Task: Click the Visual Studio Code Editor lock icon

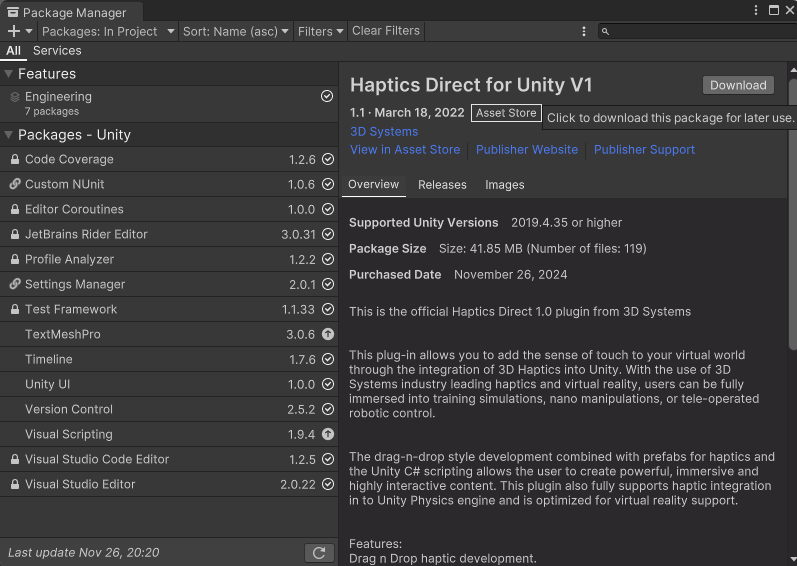Action: [15, 459]
